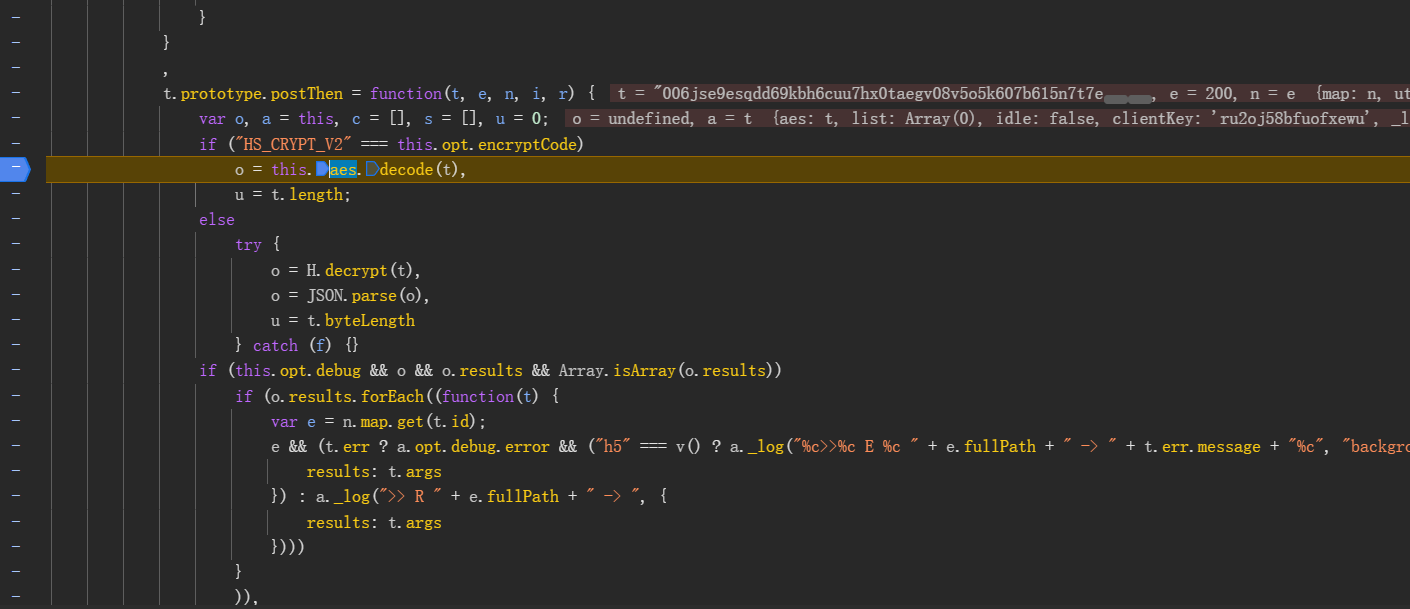Click the gutter dash beside "var e = n.map.get(t.id);"
1410x609 pixels.
[x=16, y=421]
